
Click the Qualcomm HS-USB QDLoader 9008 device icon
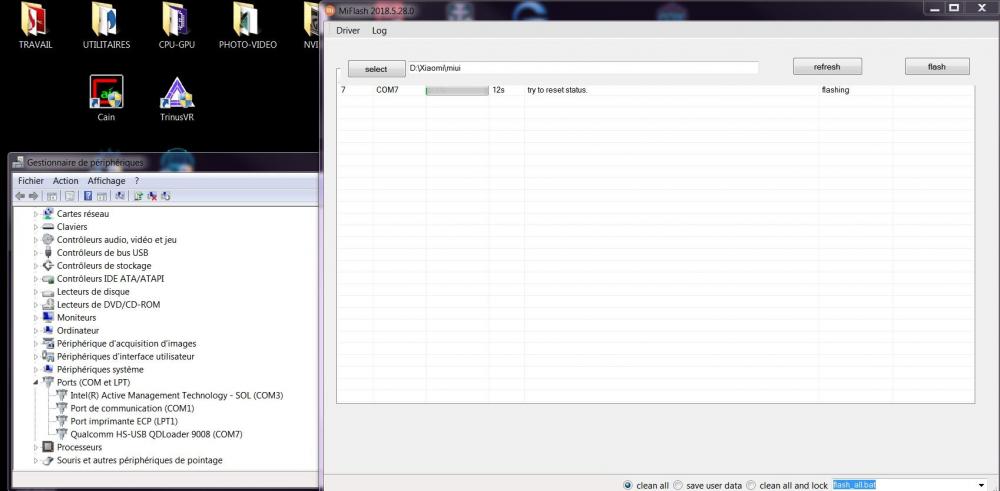click(x=62, y=434)
